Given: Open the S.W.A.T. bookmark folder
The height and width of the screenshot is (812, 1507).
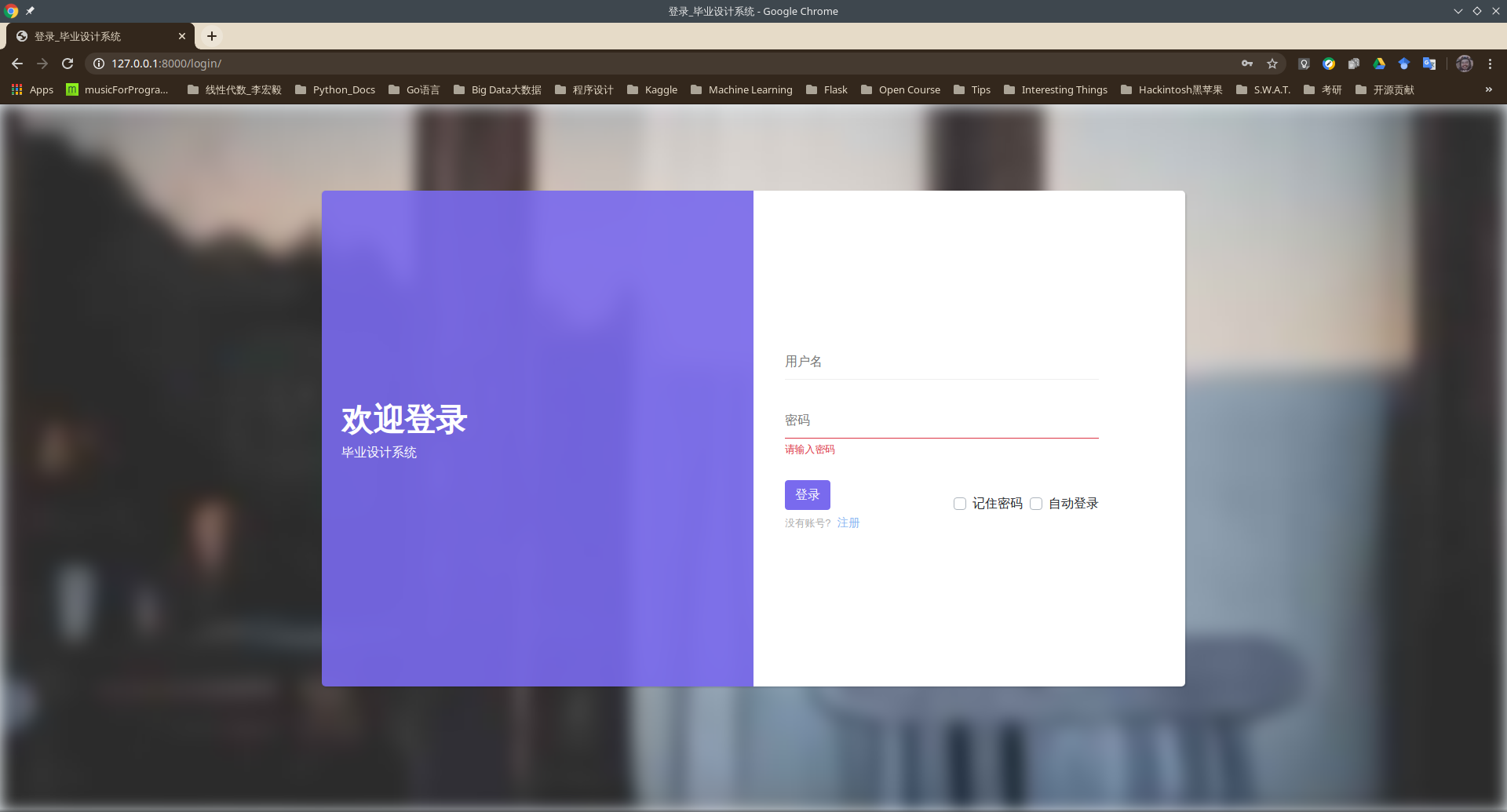Looking at the screenshot, I should click(1263, 89).
